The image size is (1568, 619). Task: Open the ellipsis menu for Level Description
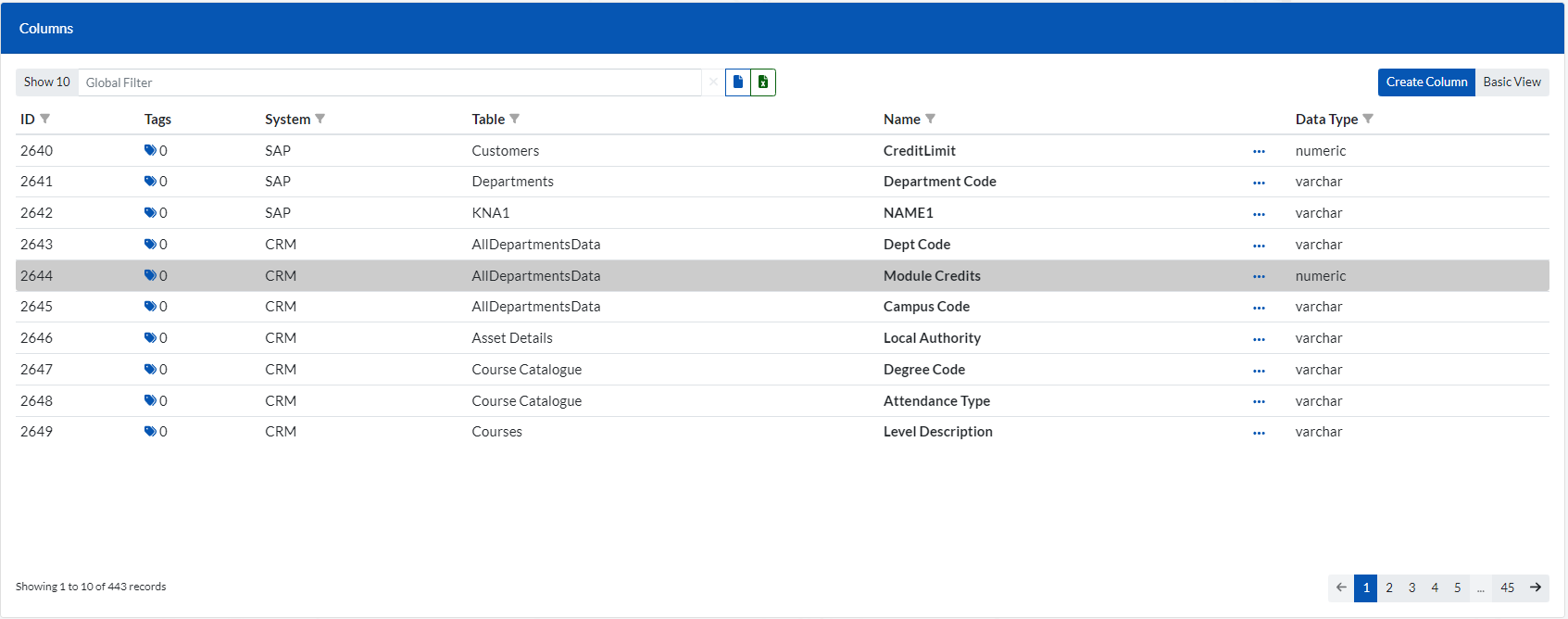(x=1259, y=433)
